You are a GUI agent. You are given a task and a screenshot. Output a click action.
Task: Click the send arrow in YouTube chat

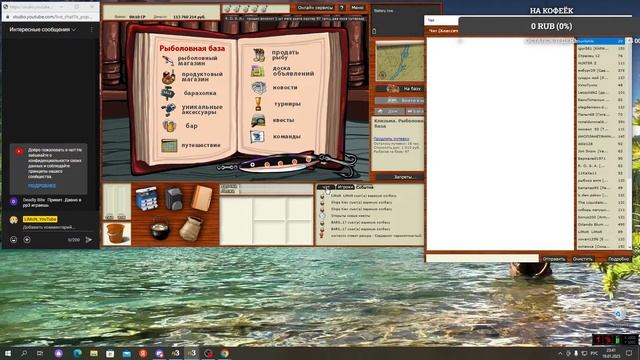click(x=89, y=240)
